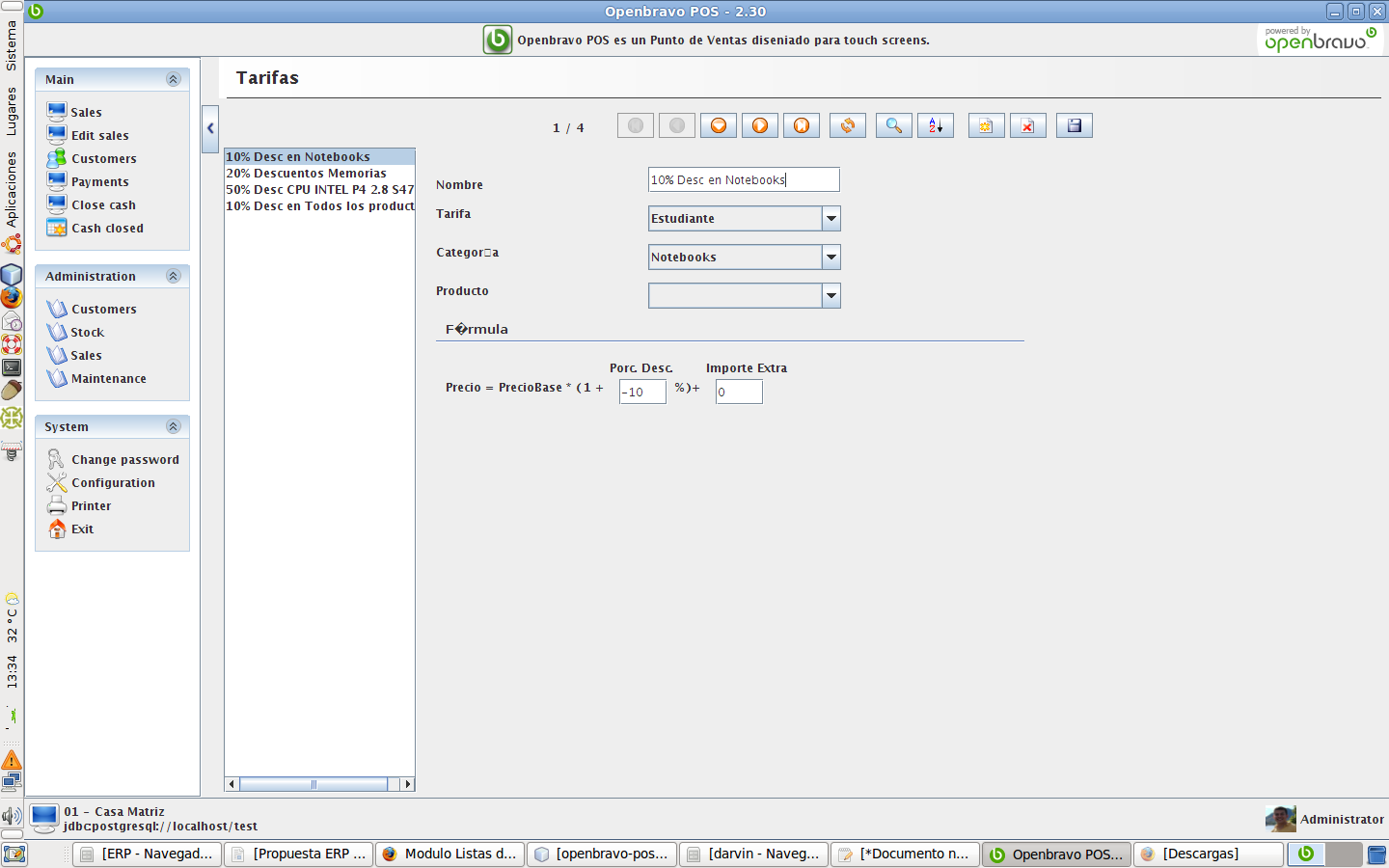This screenshot has width=1389, height=868.
Task: Create a new tarifa record
Action: (x=987, y=125)
